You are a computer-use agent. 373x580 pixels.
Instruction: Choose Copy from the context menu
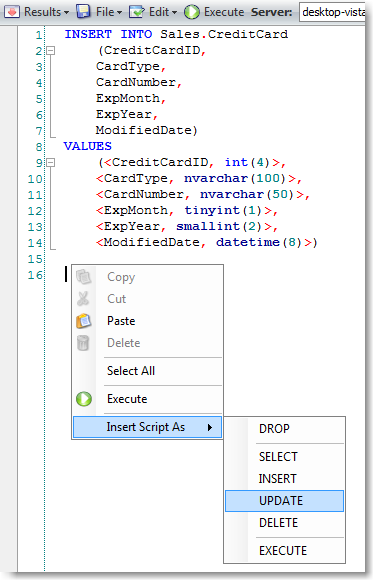pyautogui.click(x=148, y=277)
